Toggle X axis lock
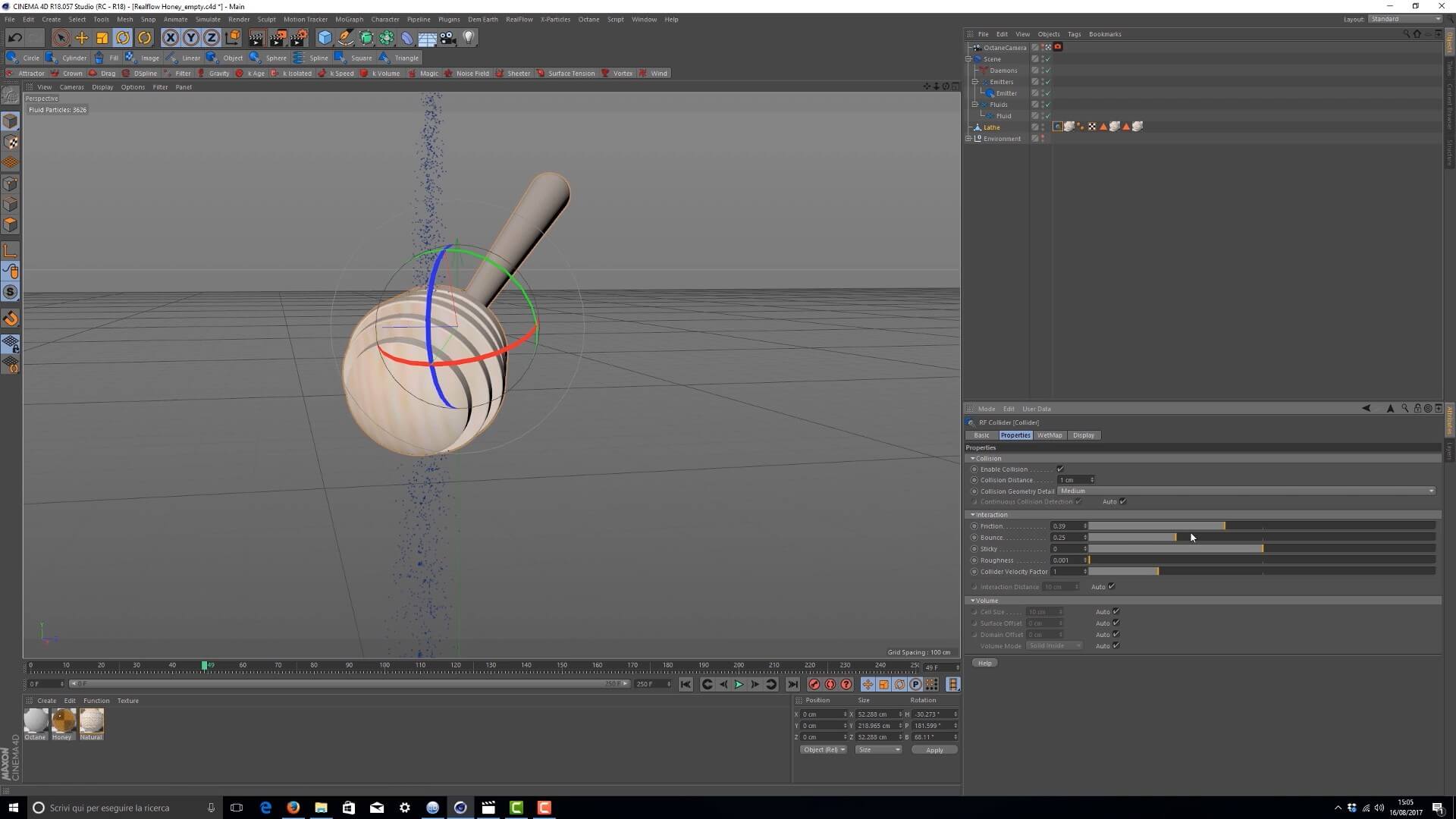This screenshot has width=1456, height=819. (x=171, y=38)
